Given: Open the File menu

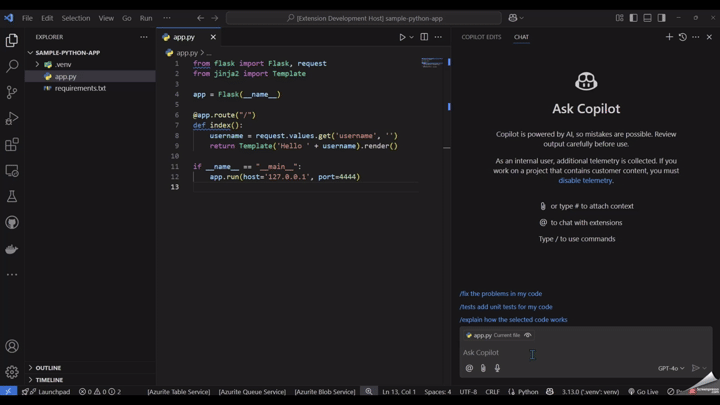Looking at the screenshot, I should pyautogui.click(x=27, y=18).
